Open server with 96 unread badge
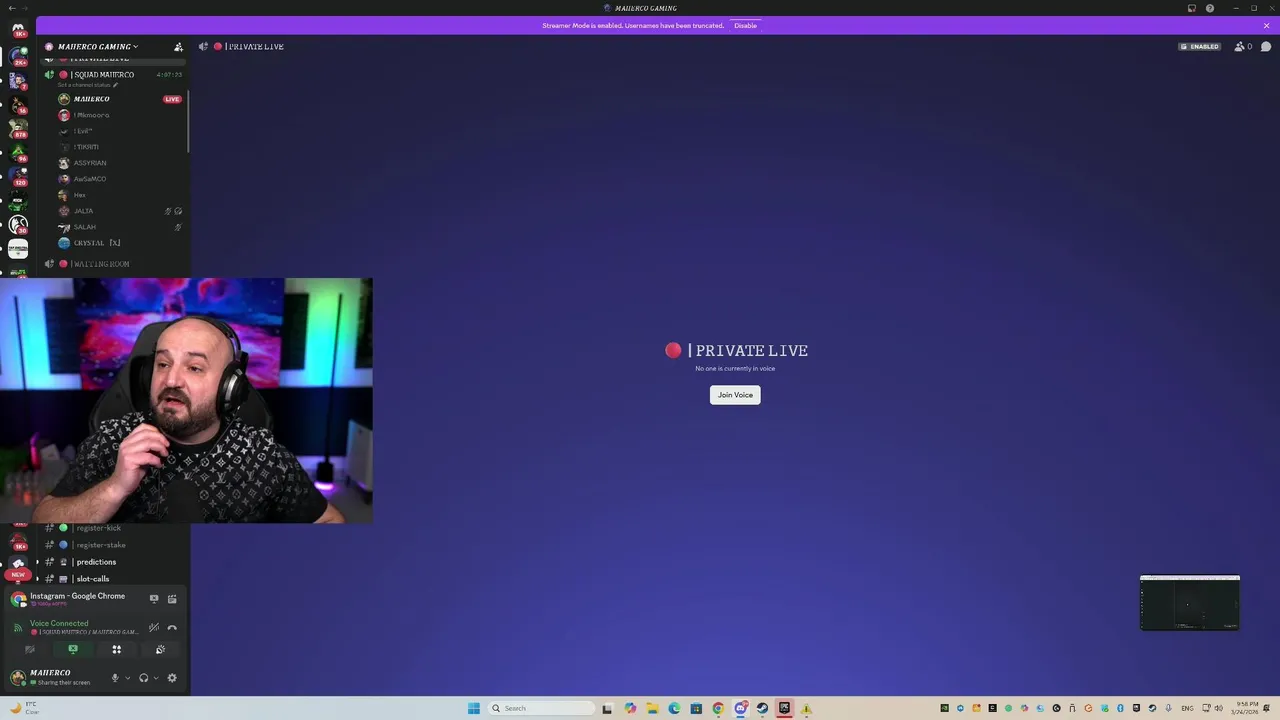The height and width of the screenshot is (720, 1280). pyautogui.click(x=18, y=153)
